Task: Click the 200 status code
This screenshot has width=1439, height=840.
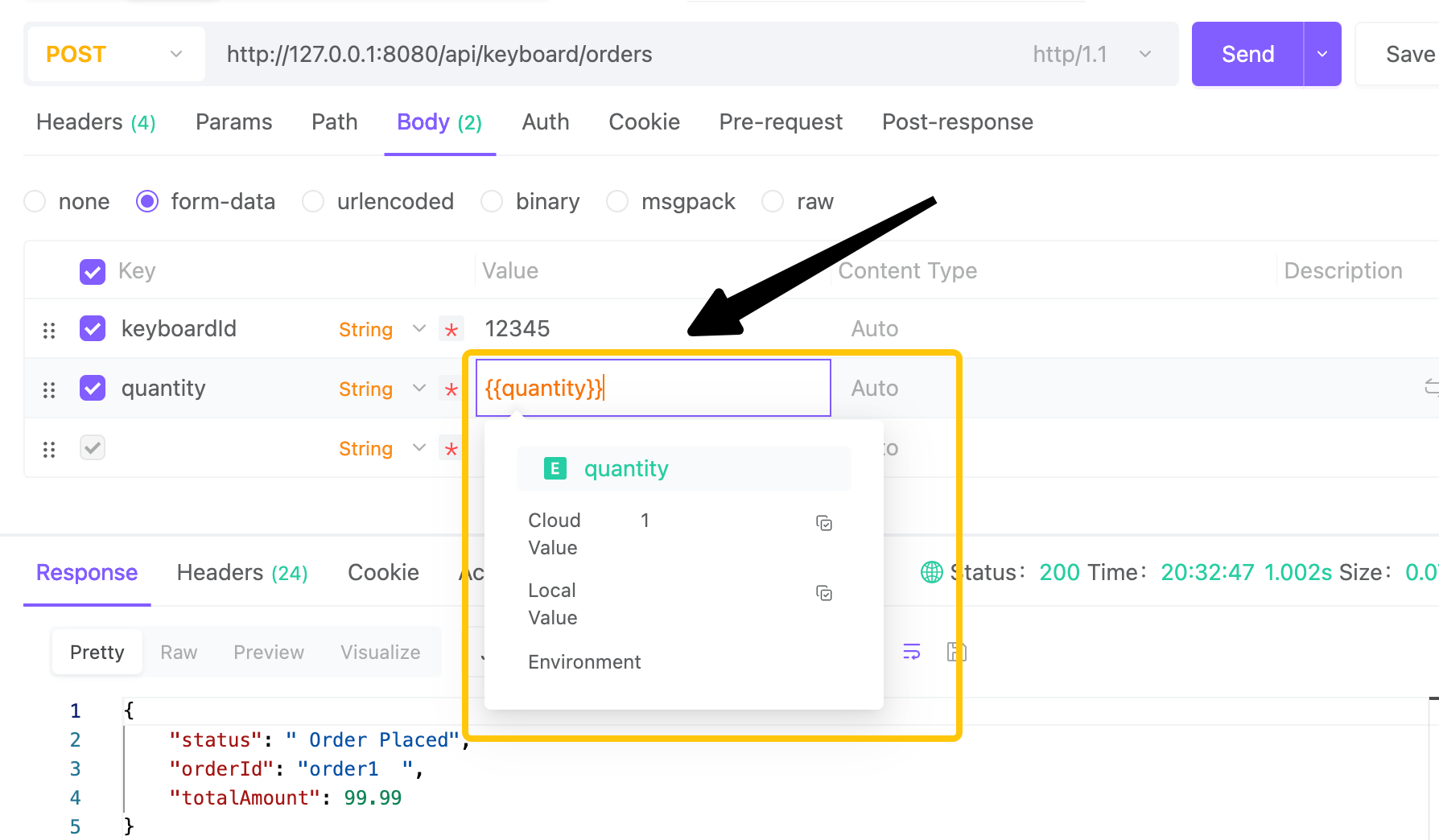Action: tap(1059, 572)
